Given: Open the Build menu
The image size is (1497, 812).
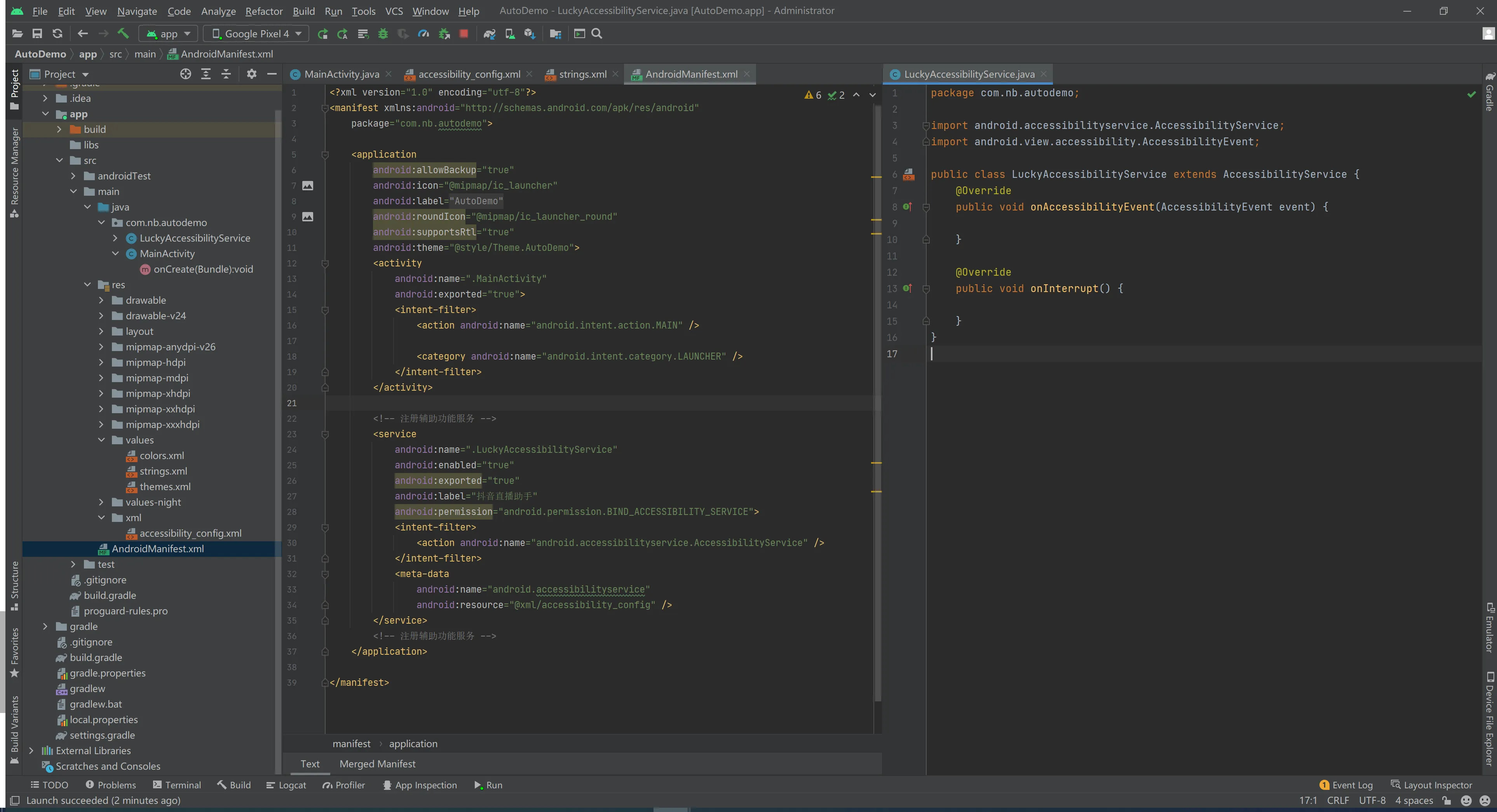Looking at the screenshot, I should click(303, 11).
